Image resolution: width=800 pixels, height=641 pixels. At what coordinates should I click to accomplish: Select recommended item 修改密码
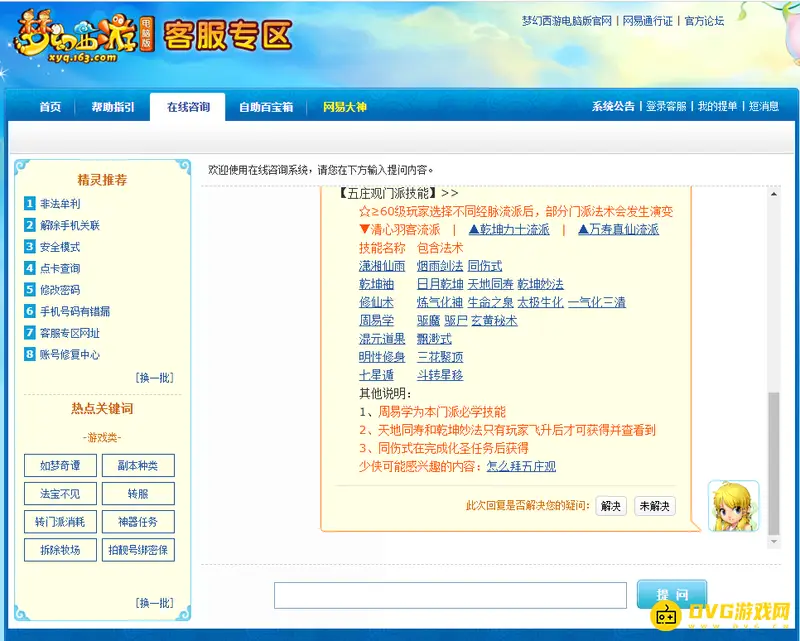(x=60, y=290)
